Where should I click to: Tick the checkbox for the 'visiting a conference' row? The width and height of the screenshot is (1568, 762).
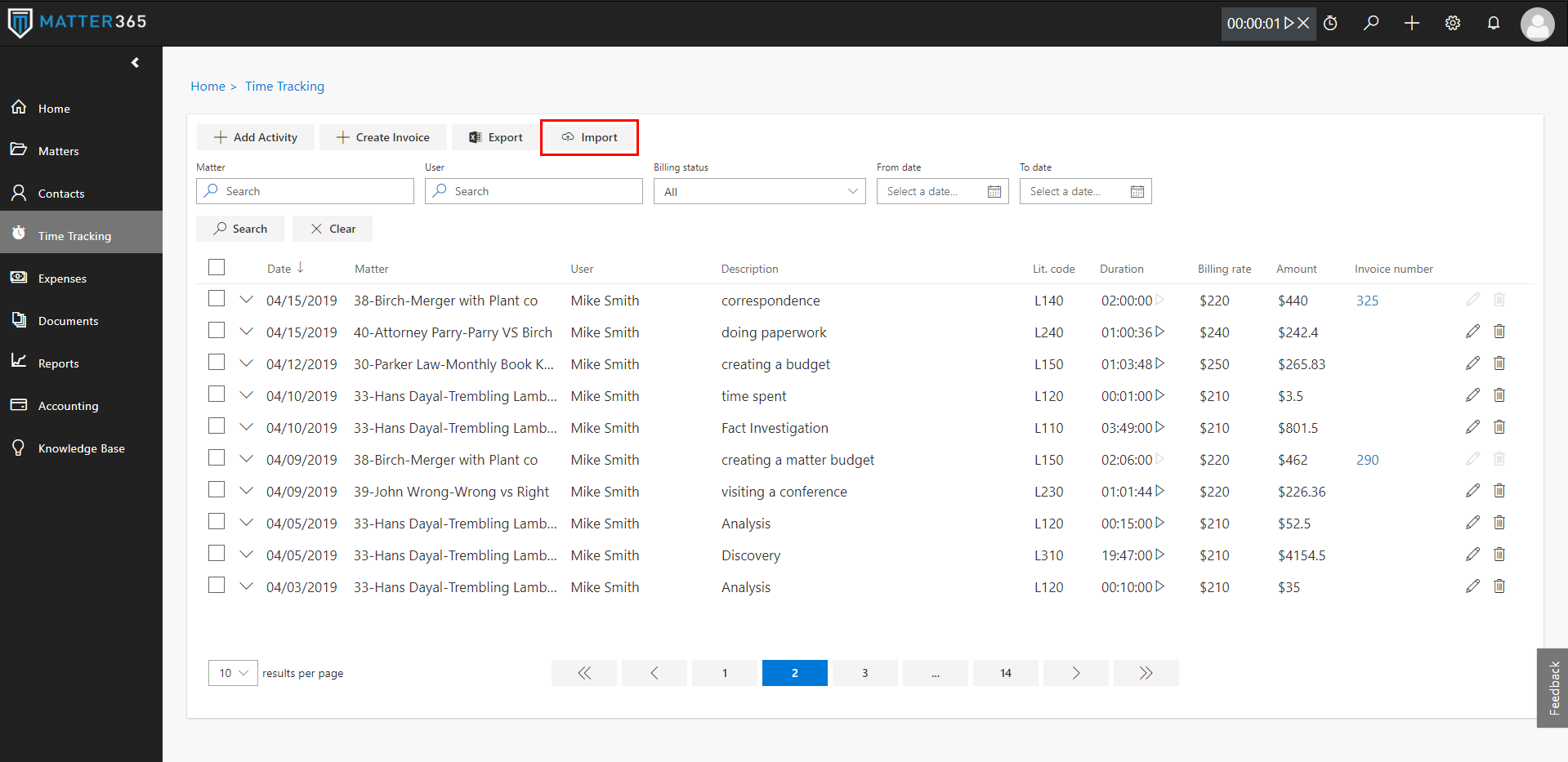[217, 490]
